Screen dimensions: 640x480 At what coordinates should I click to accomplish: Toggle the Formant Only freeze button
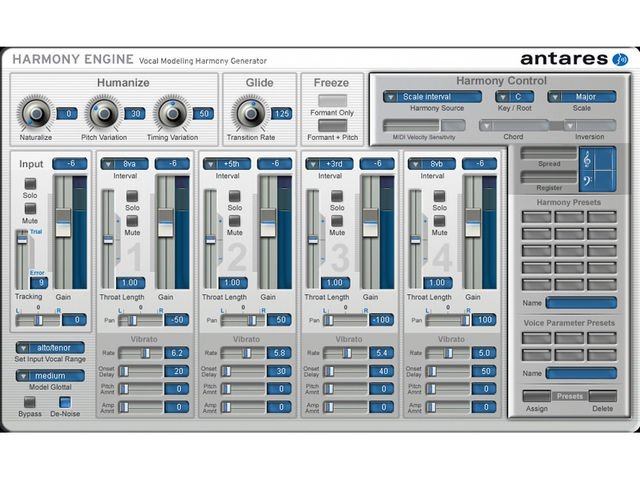[332, 100]
